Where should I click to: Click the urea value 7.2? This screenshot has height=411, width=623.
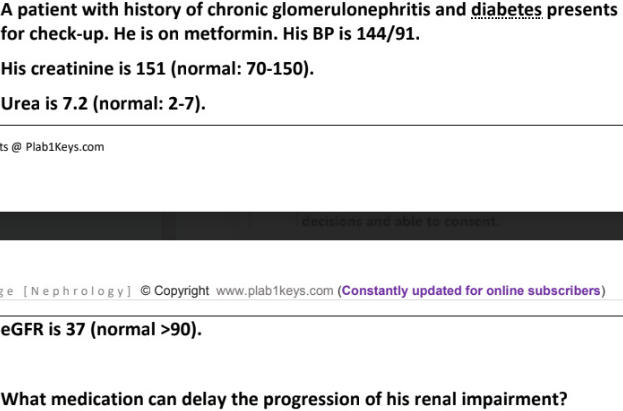(75, 104)
